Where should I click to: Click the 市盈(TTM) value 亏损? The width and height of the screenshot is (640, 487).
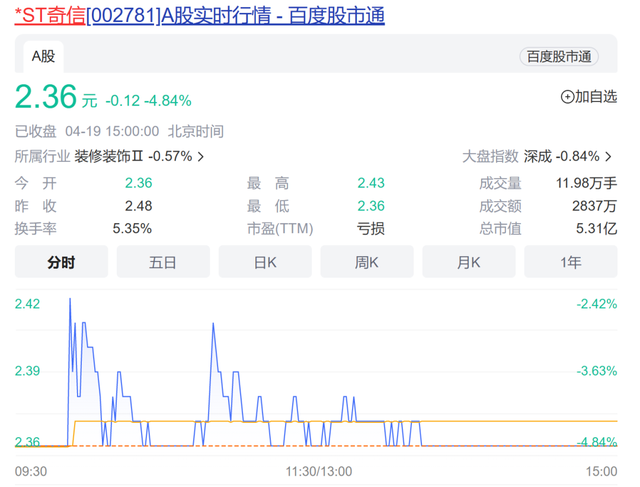(x=371, y=229)
